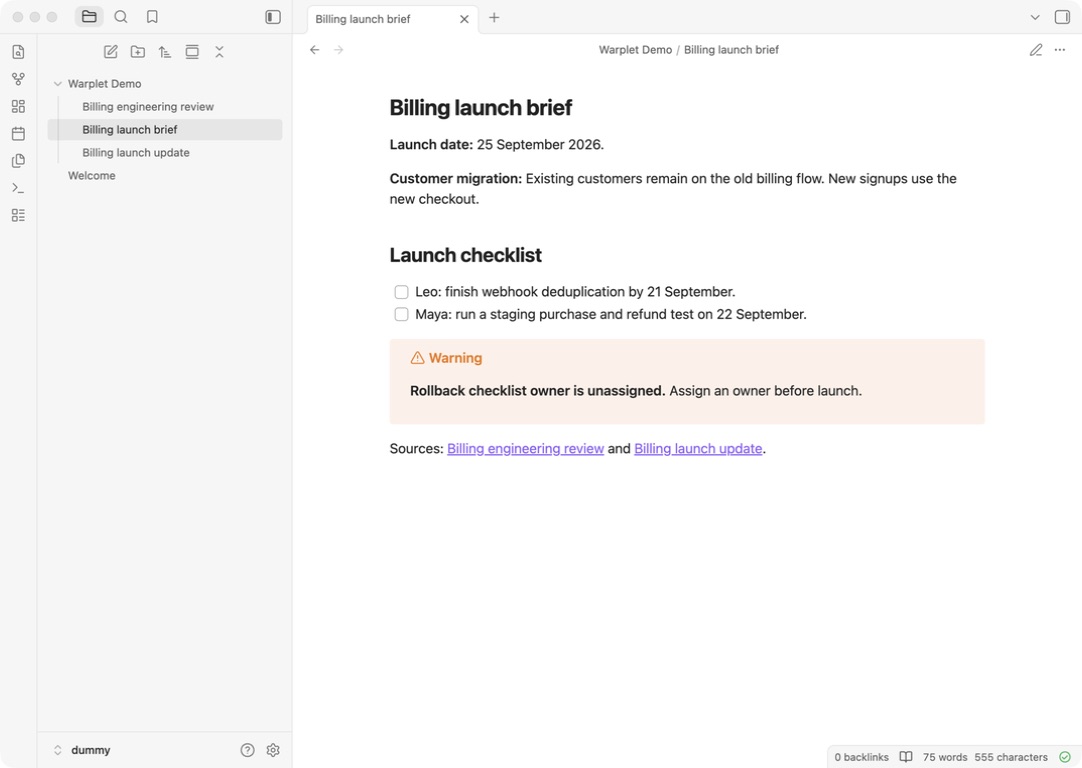Open a new tab with plus

tap(494, 18)
